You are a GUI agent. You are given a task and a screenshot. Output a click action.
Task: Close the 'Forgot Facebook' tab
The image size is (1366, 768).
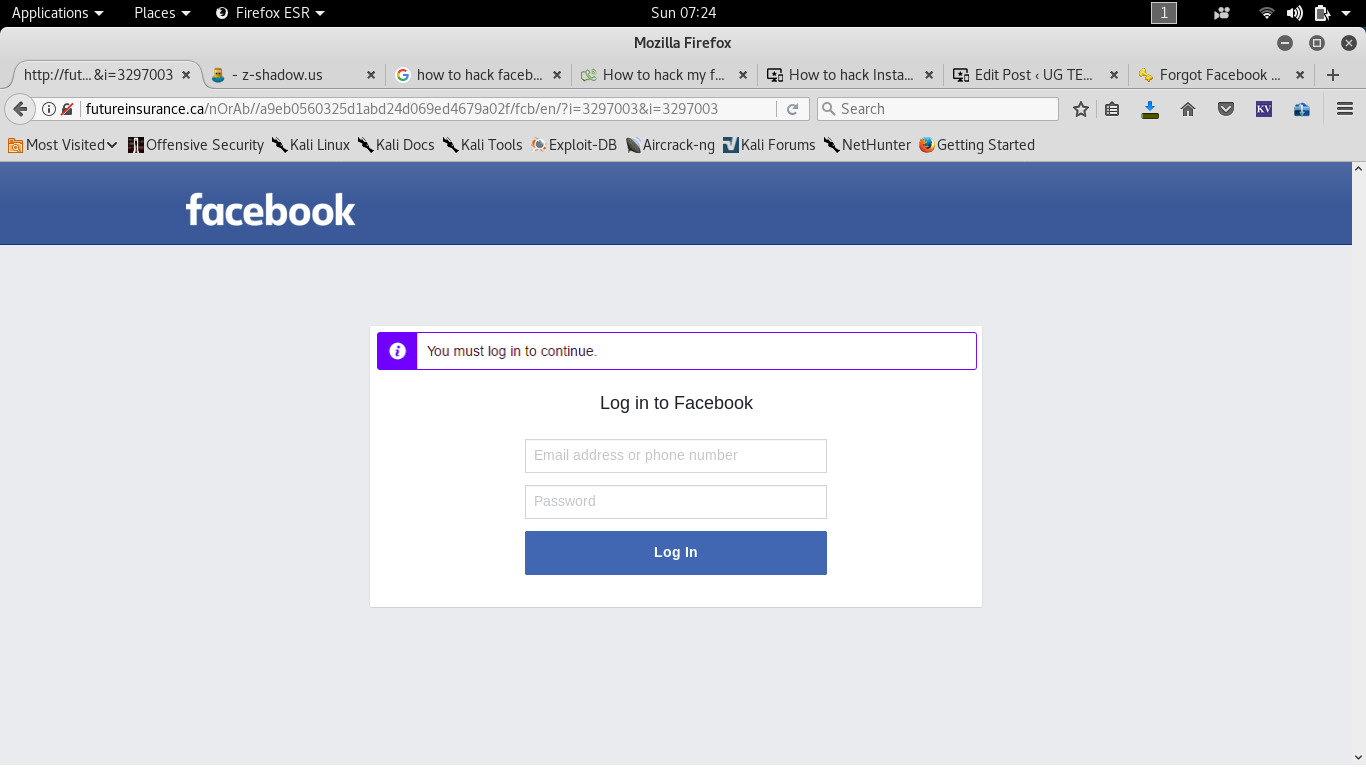tap(1300, 75)
